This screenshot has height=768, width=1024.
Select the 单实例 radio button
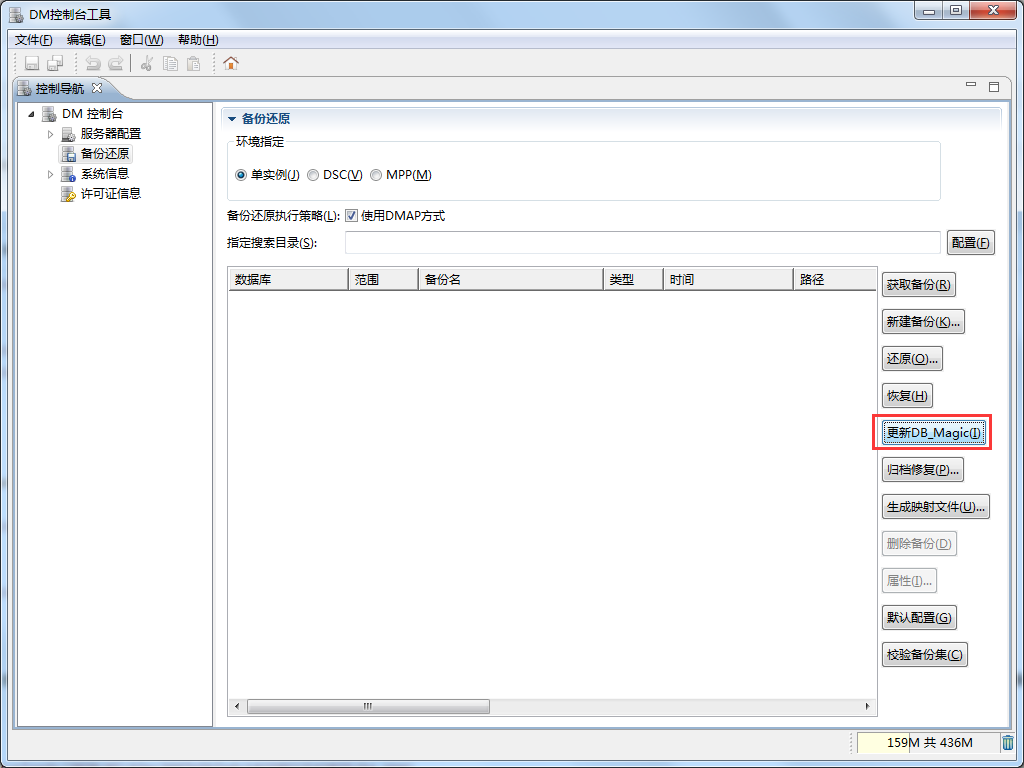point(241,175)
